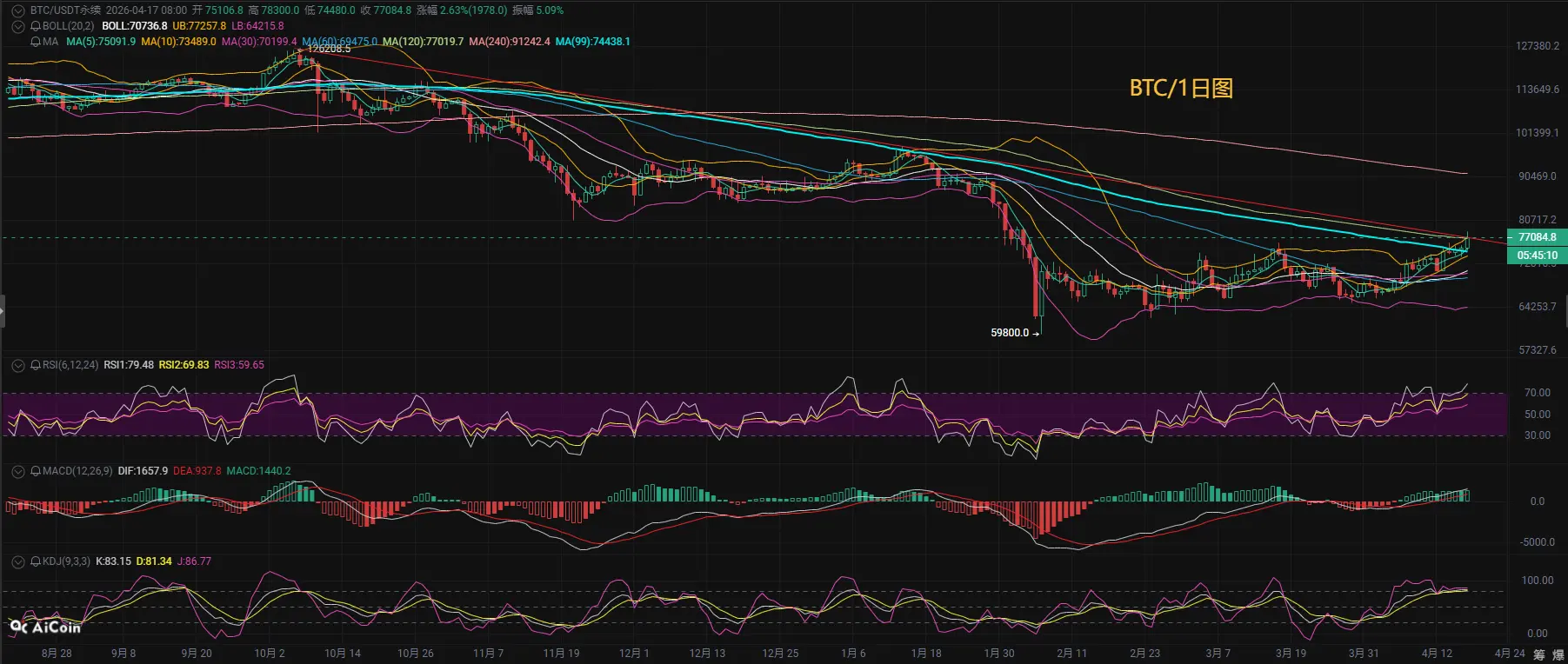Image resolution: width=1568 pixels, height=664 pixels.
Task: Open RSI(6,12,24) indicator settings label
Action: tap(70, 365)
